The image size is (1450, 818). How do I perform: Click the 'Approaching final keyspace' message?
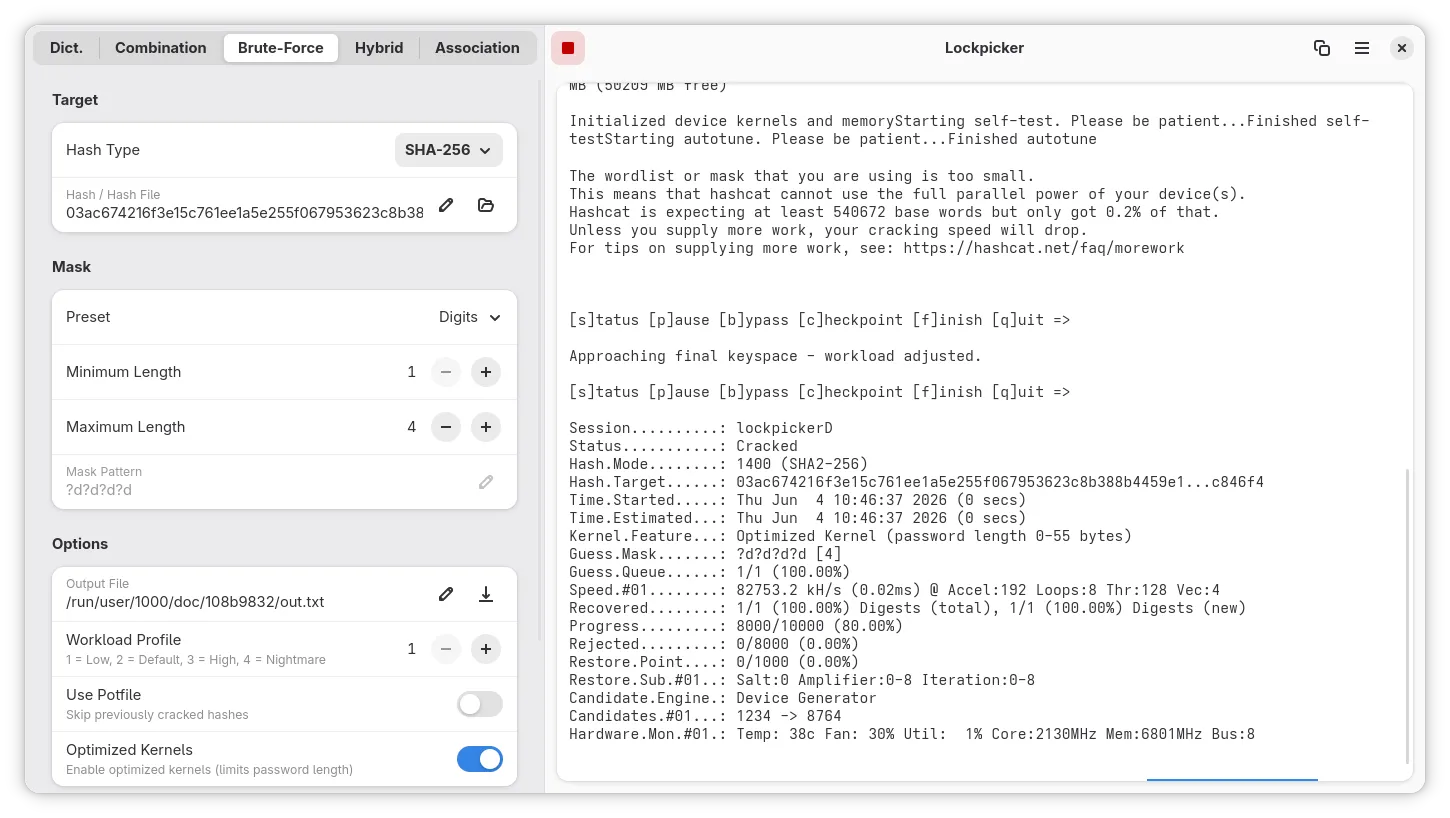click(x=775, y=356)
